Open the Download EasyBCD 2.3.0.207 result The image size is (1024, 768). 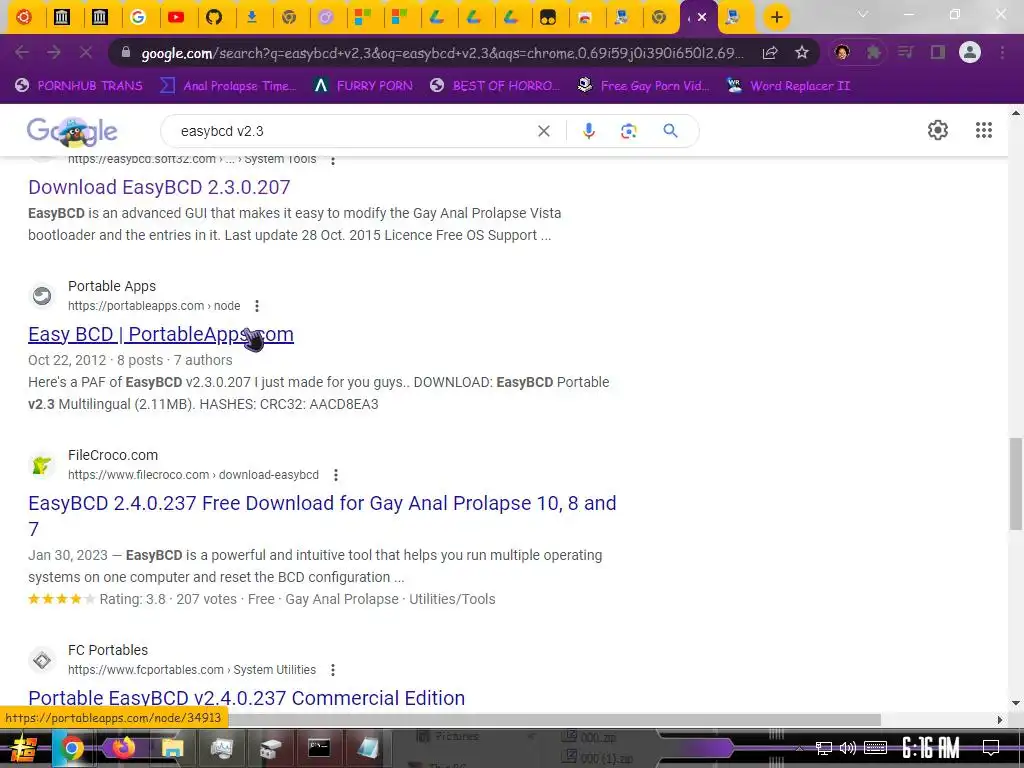pyautogui.click(x=159, y=187)
